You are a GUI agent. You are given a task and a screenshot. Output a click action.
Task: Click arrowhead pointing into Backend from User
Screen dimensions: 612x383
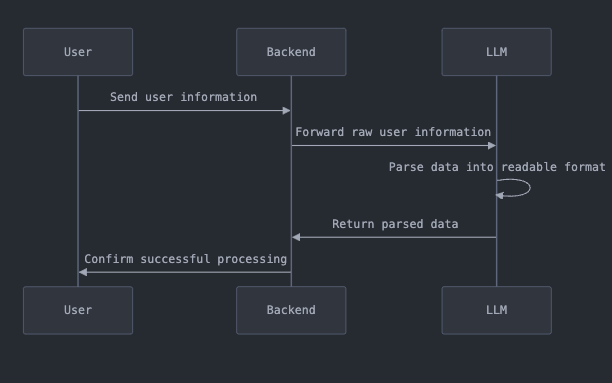click(286, 110)
